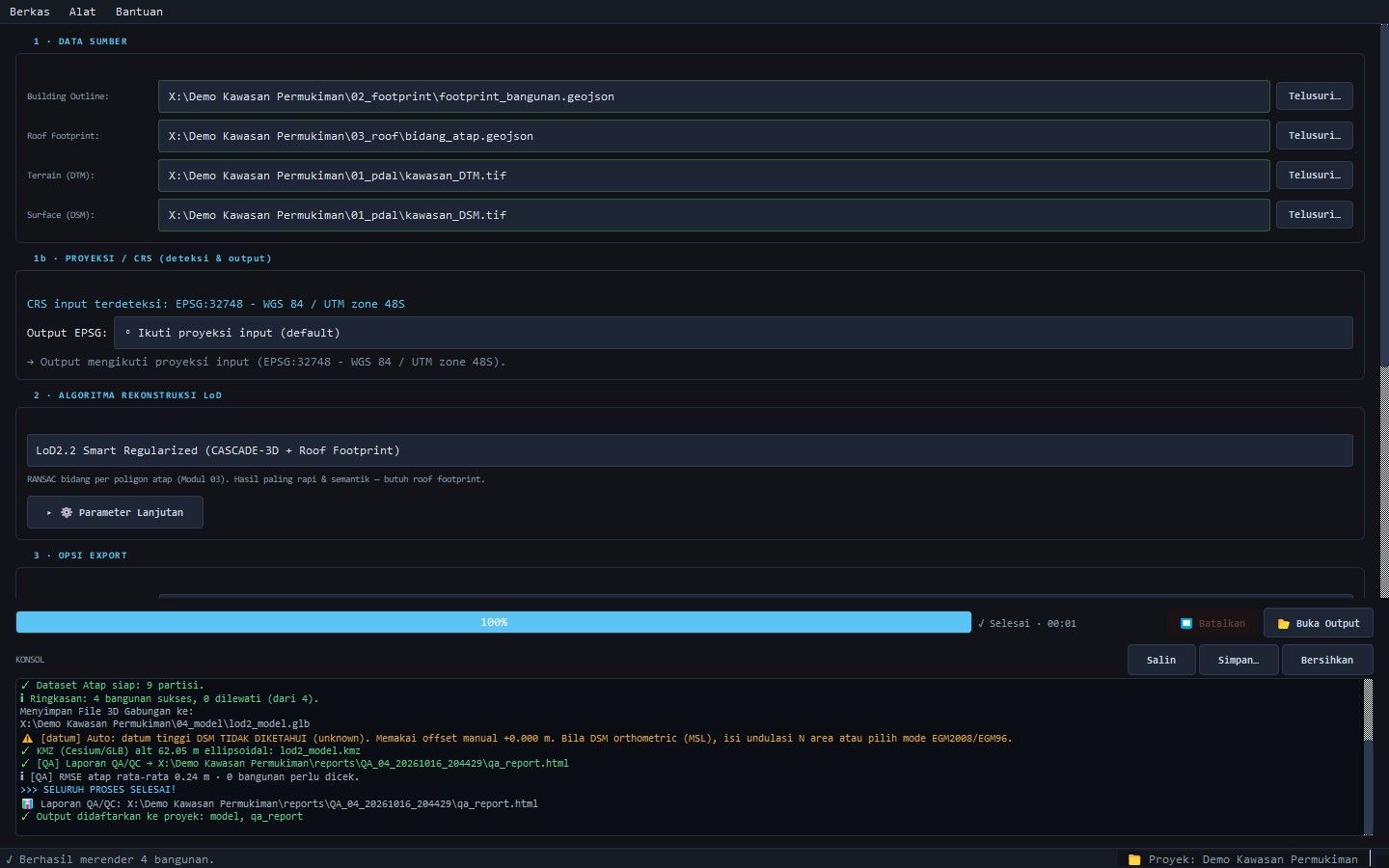
Task: Click the "Berhasil merender 4 bangunan." status text
Action: pyautogui.click(x=117, y=859)
